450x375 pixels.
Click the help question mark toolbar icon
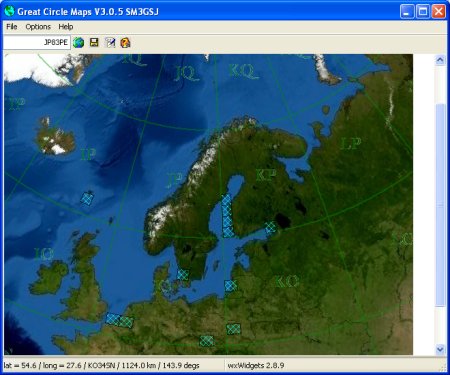[x=125, y=43]
